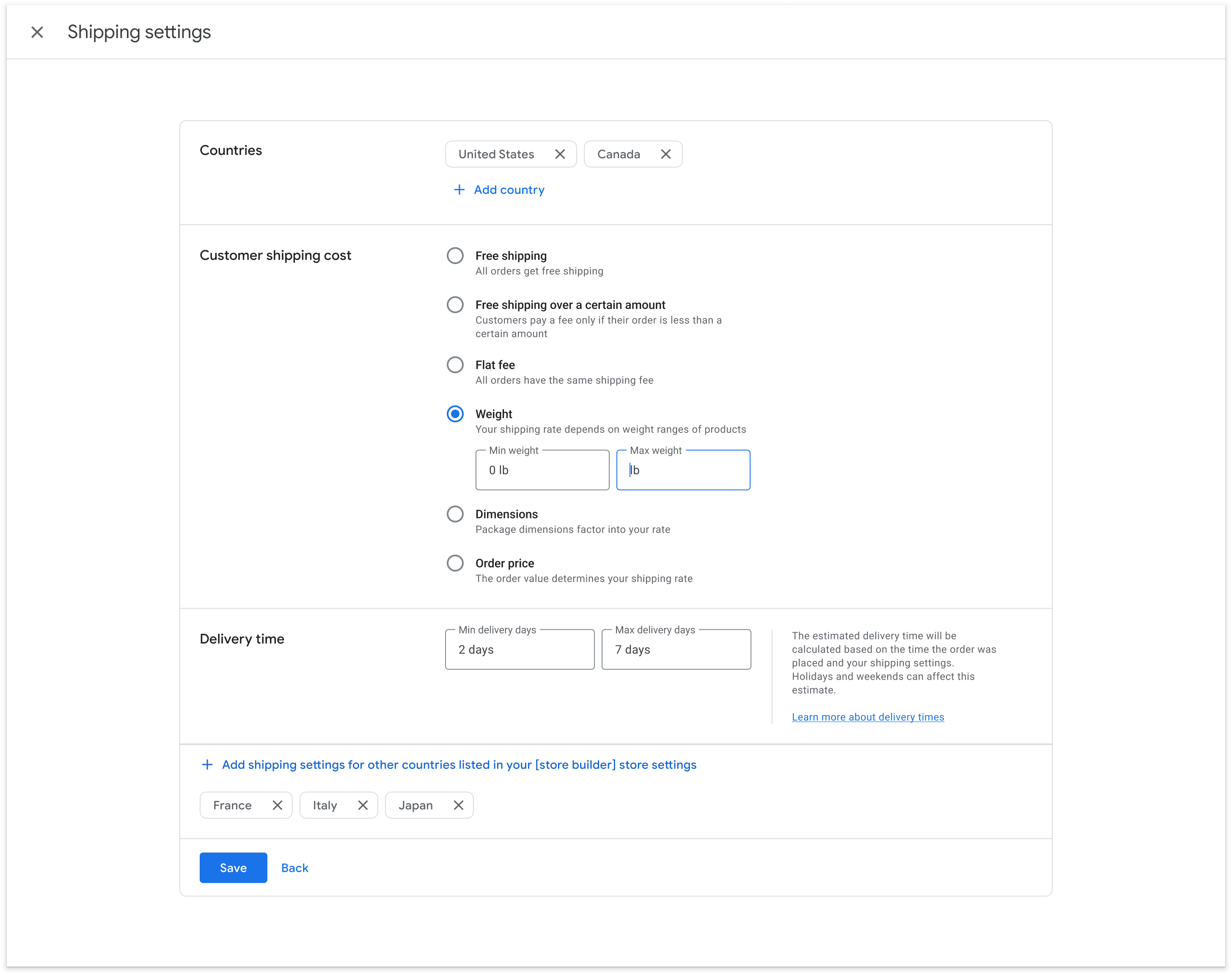Screen dimensions: 1232x975
Task: Select Flat fee shipping cost
Action: (x=455, y=365)
